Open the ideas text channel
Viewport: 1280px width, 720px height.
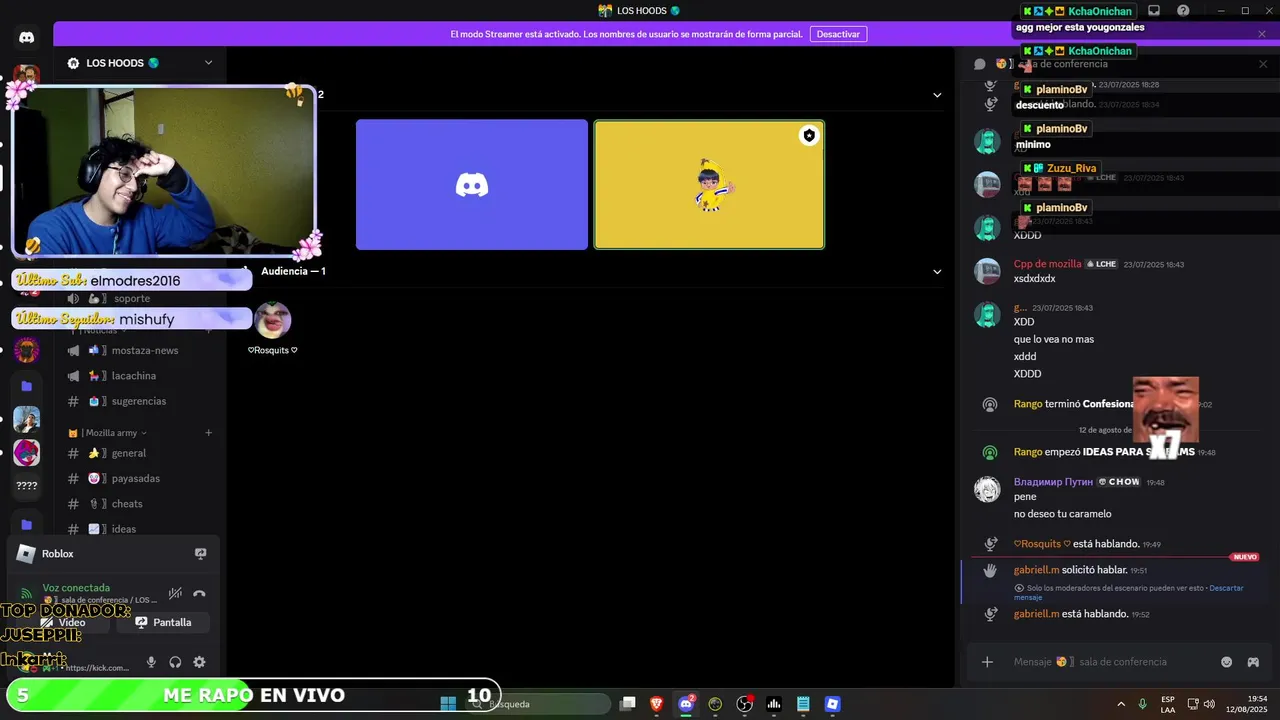(x=140, y=528)
